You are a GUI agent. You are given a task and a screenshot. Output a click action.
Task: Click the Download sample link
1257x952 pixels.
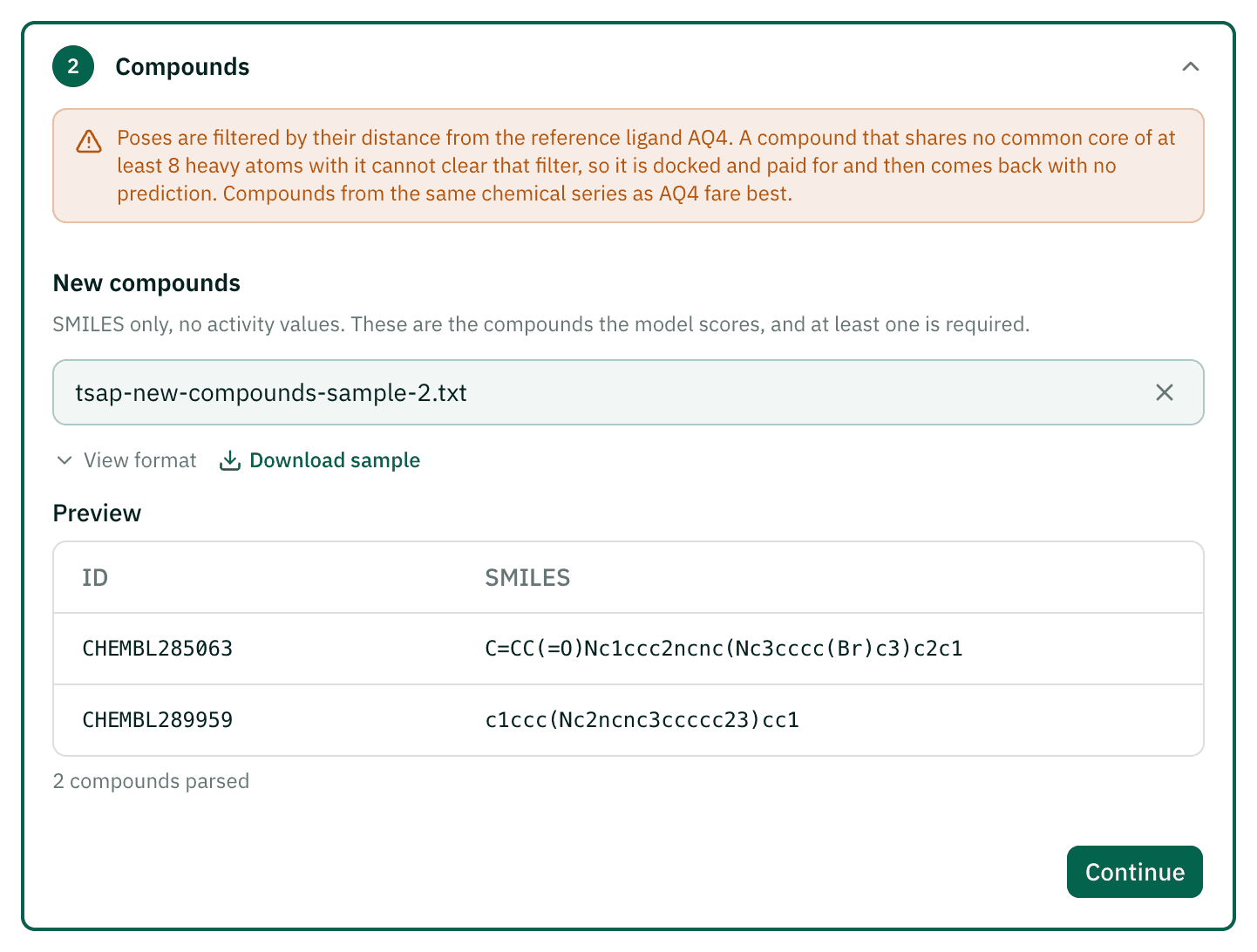point(319,460)
